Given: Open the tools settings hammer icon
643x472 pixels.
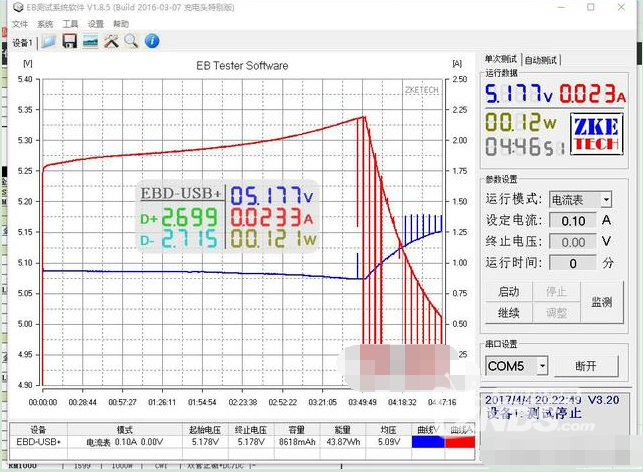Looking at the screenshot, I should click(x=111, y=41).
